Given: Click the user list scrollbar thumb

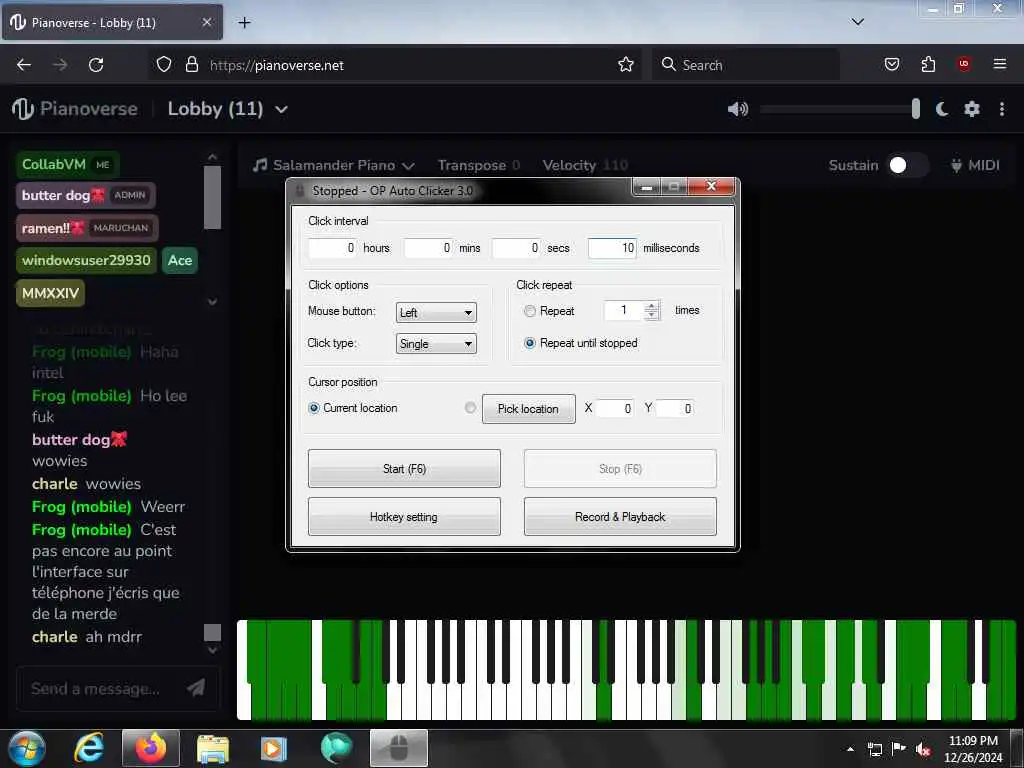Looking at the screenshot, I should [x=212, y=197].
